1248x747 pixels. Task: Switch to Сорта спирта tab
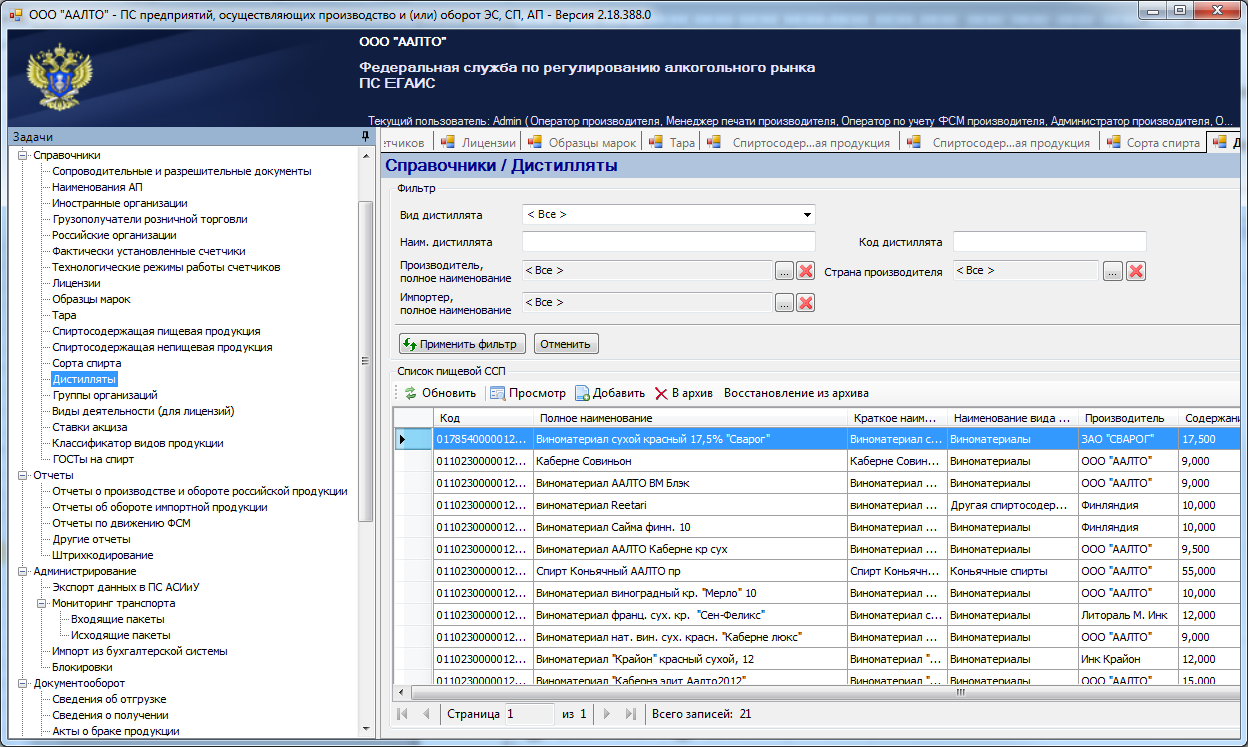pos(1152,142)
